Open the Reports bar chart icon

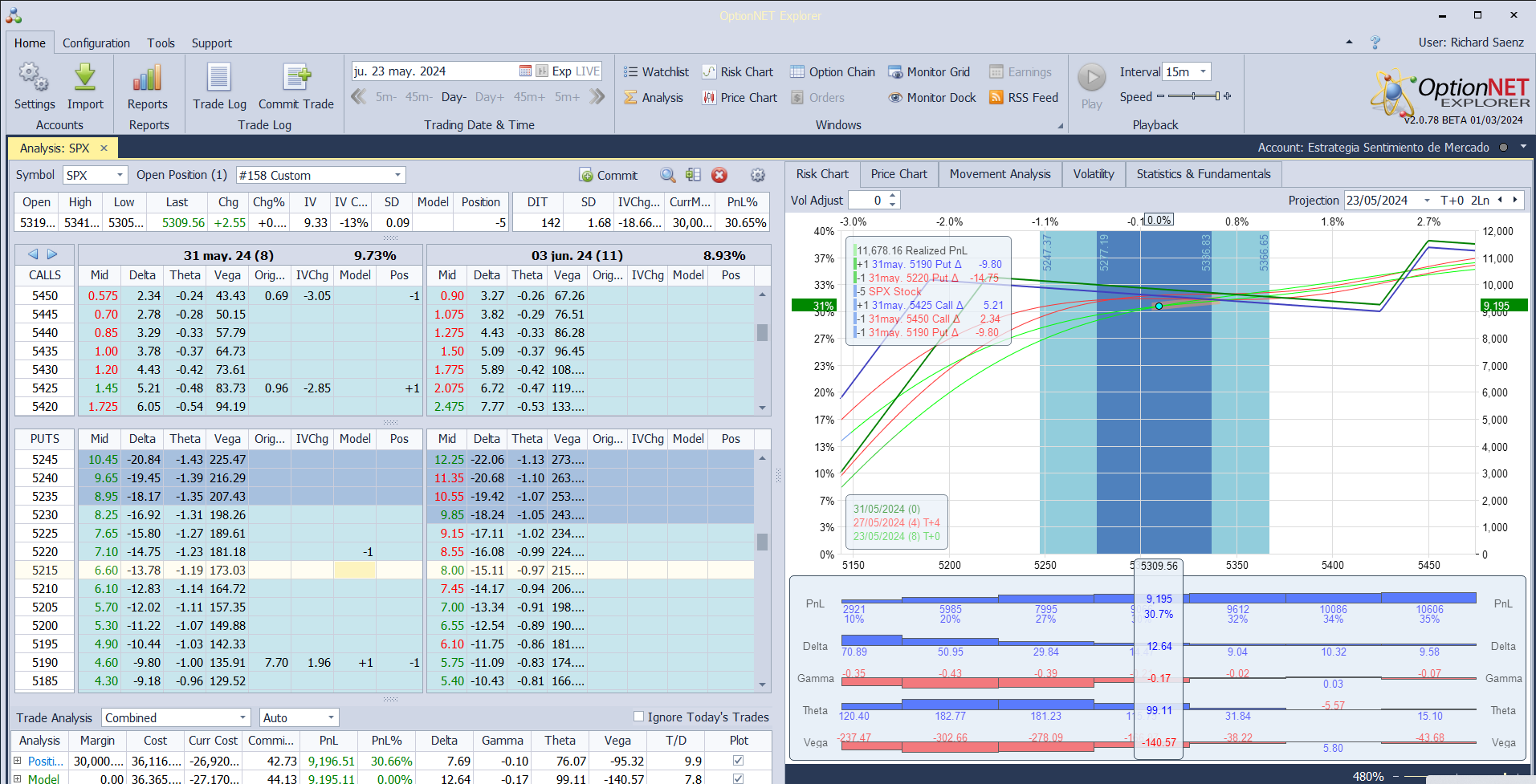tap(148, 77)
